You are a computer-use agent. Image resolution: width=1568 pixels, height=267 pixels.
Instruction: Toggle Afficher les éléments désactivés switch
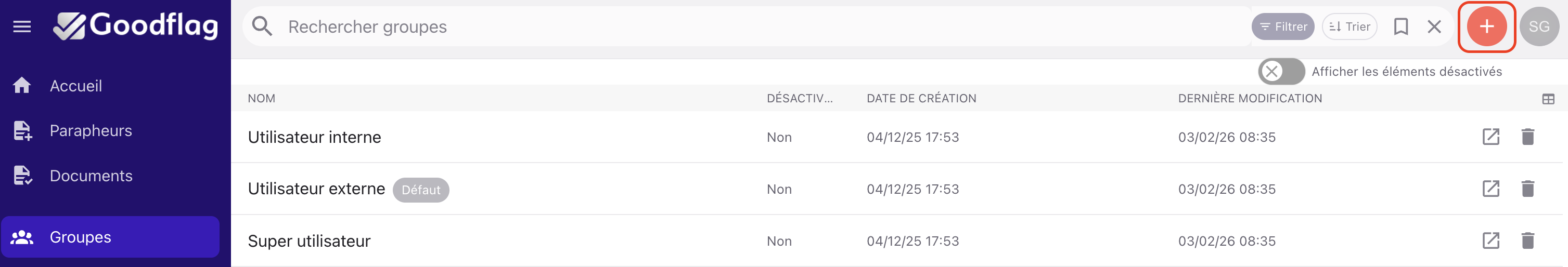(1281, 72)
